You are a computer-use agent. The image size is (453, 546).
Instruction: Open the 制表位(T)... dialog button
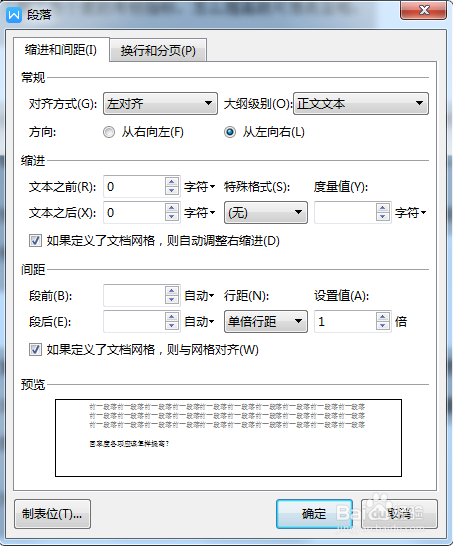pyautogui.click(x=52, y=514)
